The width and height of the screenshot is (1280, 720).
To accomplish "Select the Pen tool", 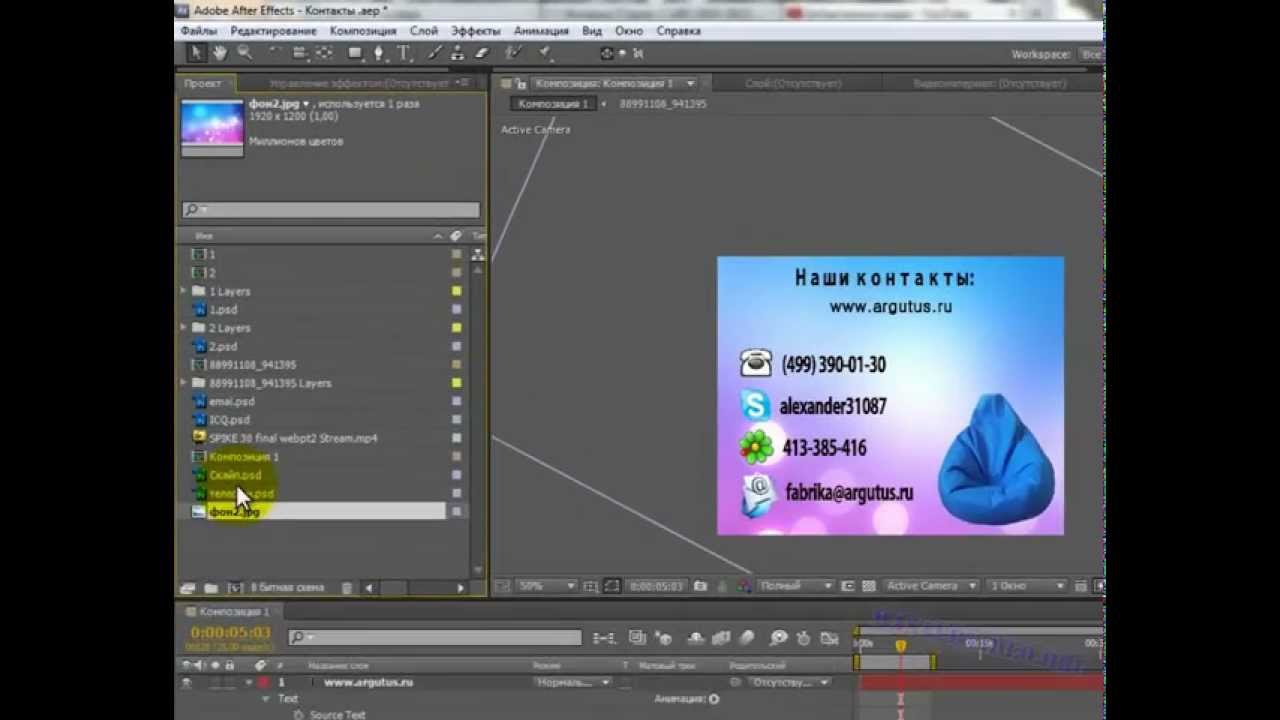I will pos(378,53).
